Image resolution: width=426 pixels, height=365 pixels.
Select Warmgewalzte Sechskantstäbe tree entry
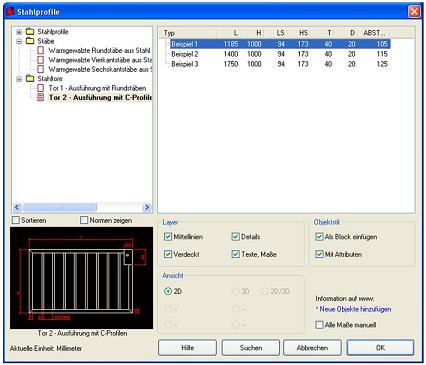tap(100, 69)
